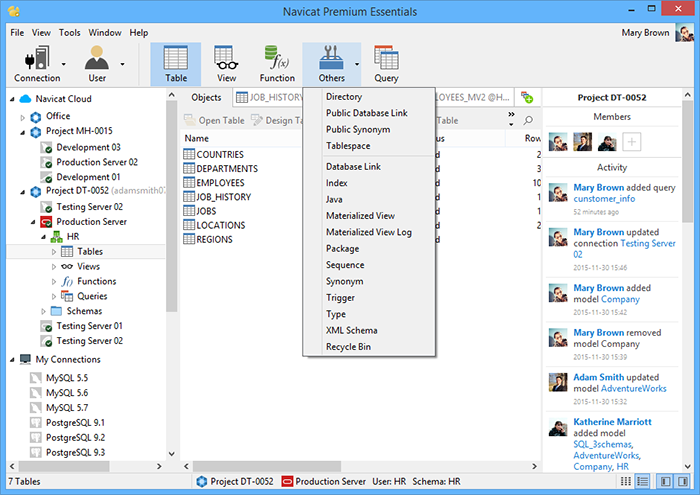The width and height of the screenshot is (700, 495).
Task: Open the Company model link added by Mary
Action: point(621,299)
